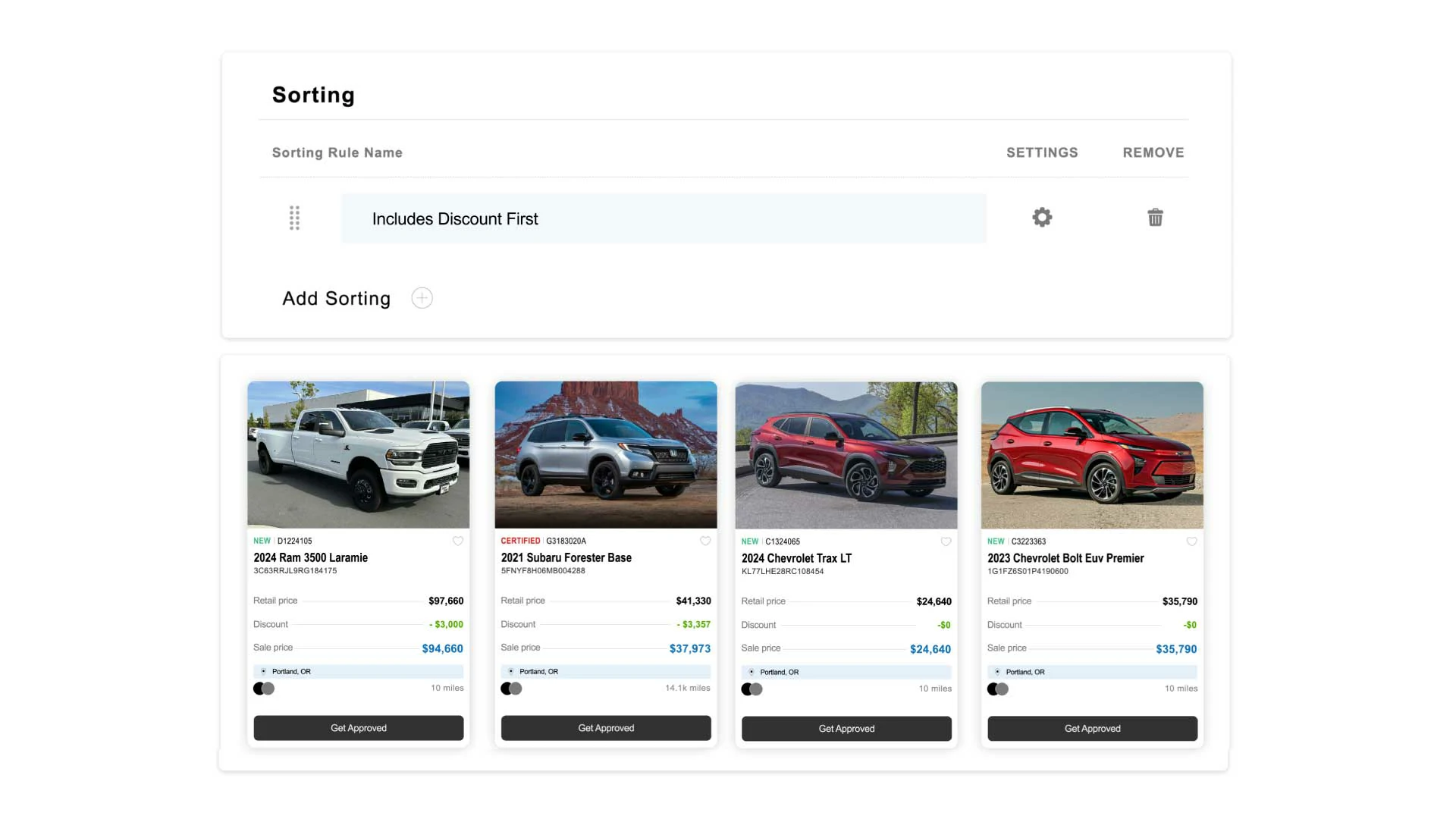Open the white Ram 3500 truck photo
Screen dimensions: 1456x819
pyautogui.click(x=358, y=454)
